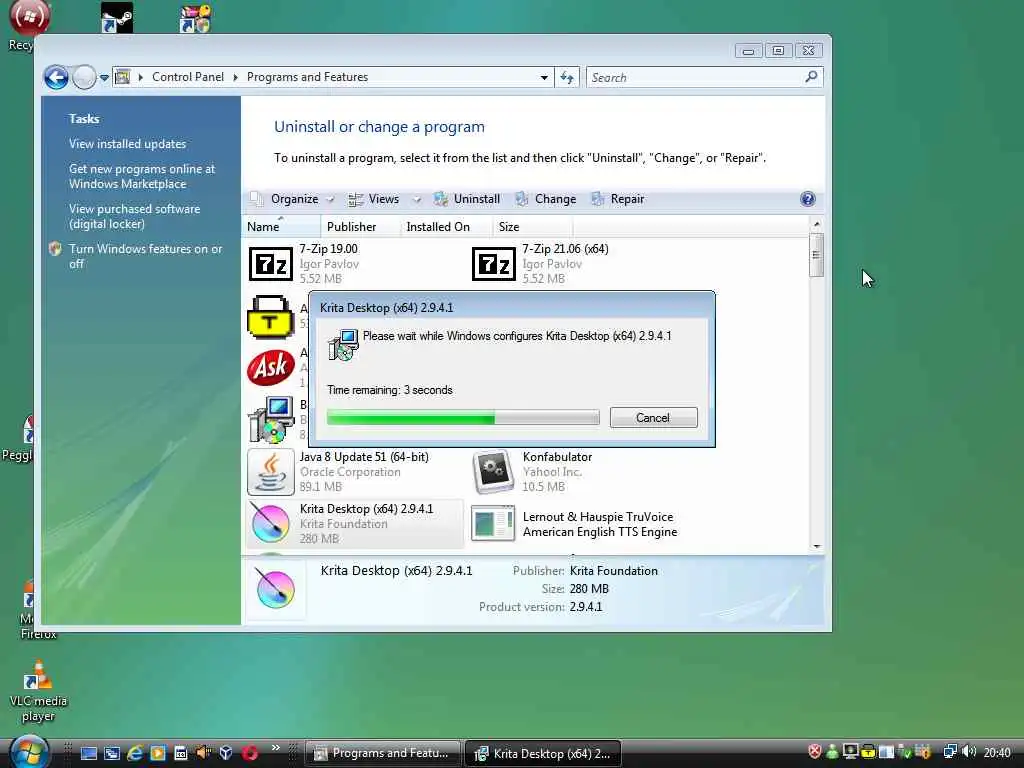Select the Konfabulator gear icon

pyautogui.click(x=494, y=472)
